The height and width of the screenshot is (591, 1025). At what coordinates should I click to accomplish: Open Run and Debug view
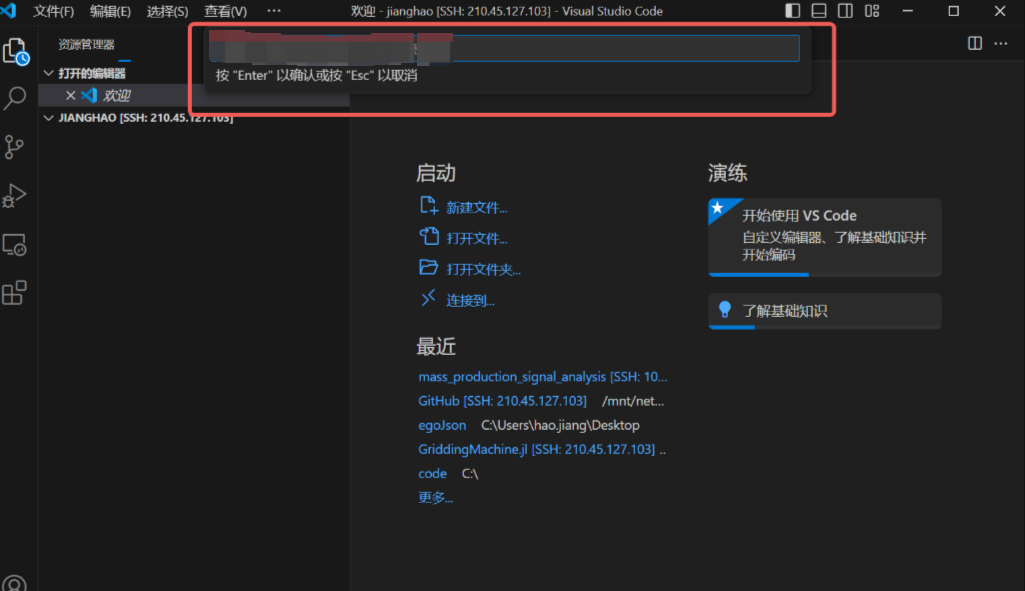point(14,195)
